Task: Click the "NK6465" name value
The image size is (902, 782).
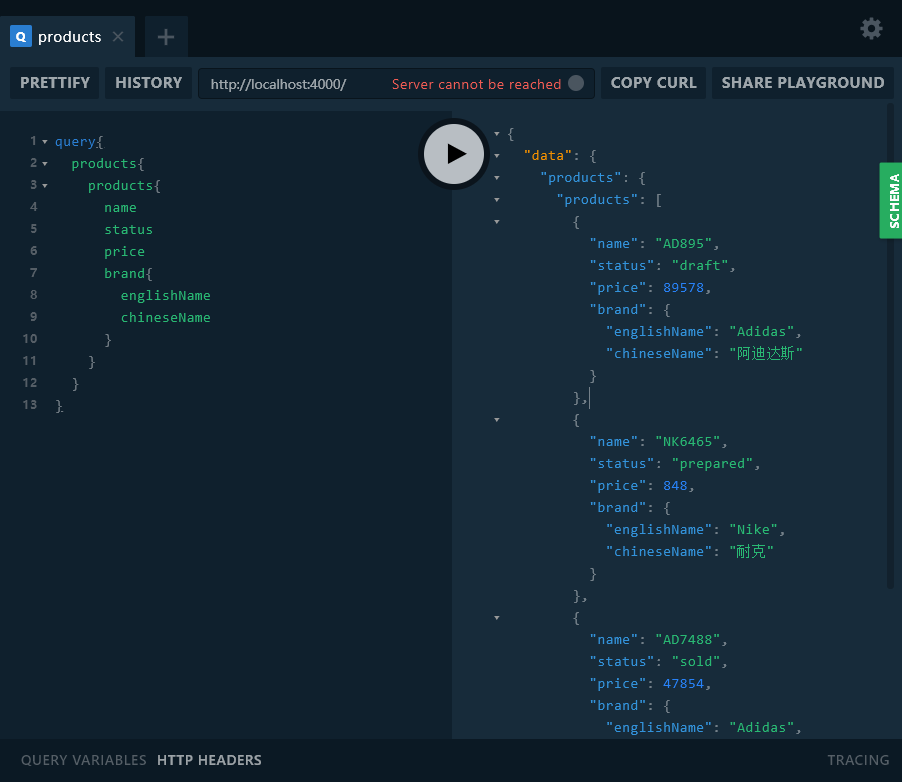Action: (687, 441)
